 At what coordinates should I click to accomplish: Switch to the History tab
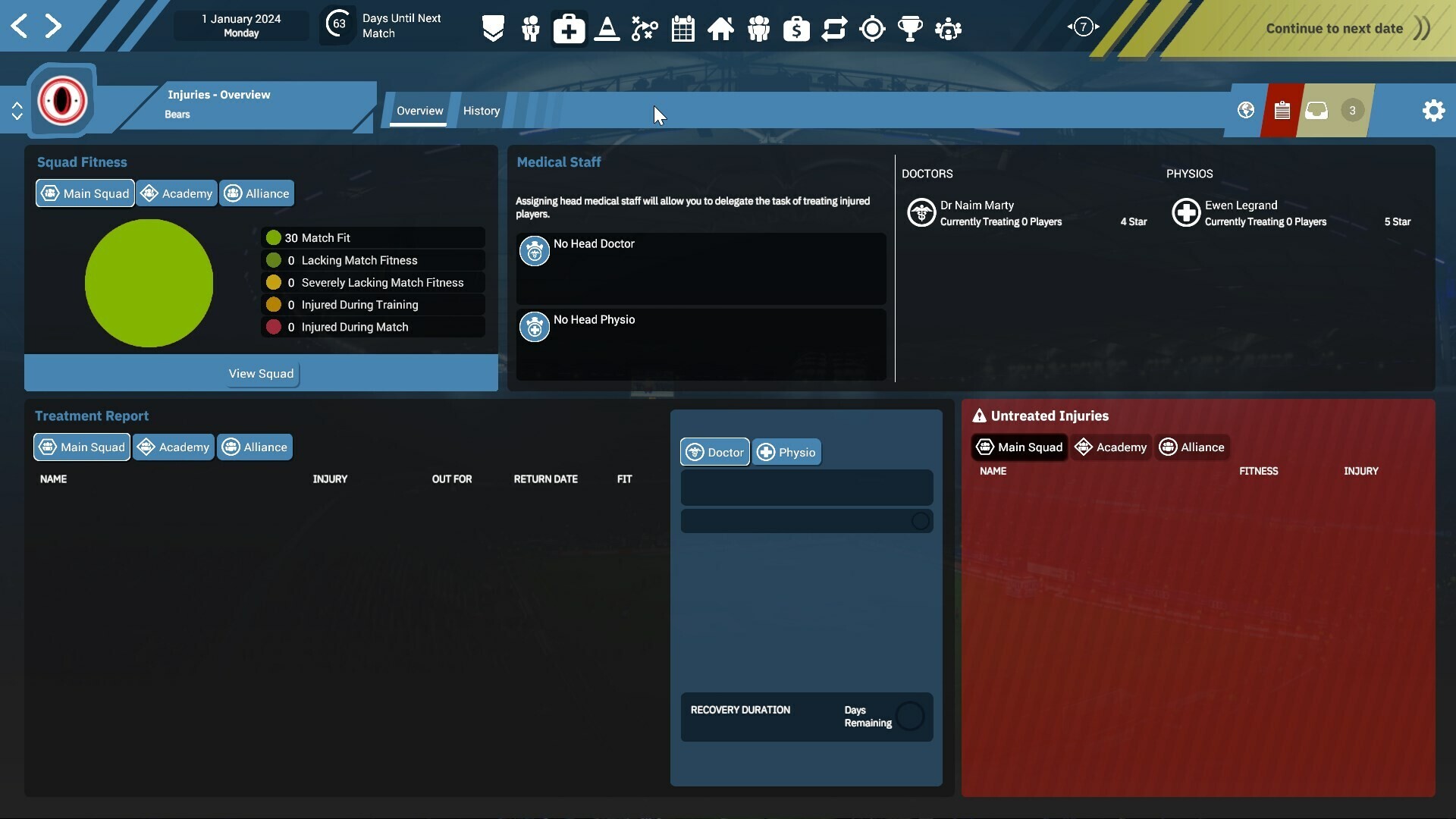tap(480, 110)
